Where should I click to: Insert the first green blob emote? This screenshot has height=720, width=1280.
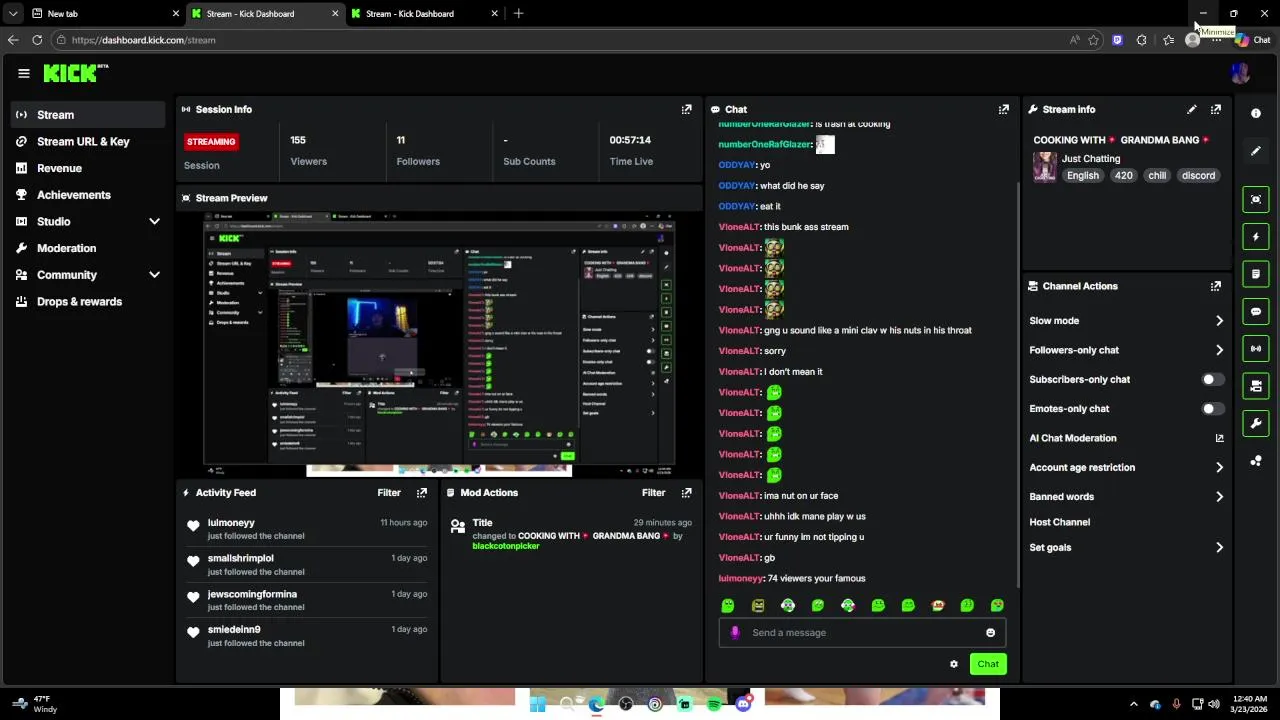[728, 605]
